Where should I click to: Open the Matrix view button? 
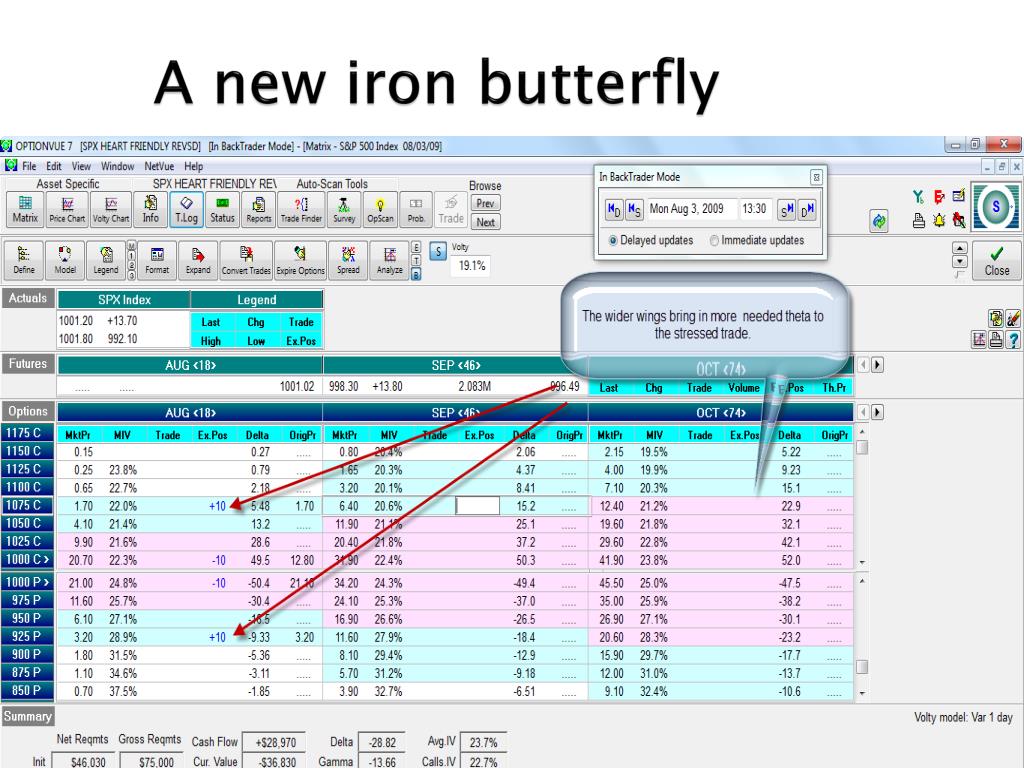tap(25, 210)
